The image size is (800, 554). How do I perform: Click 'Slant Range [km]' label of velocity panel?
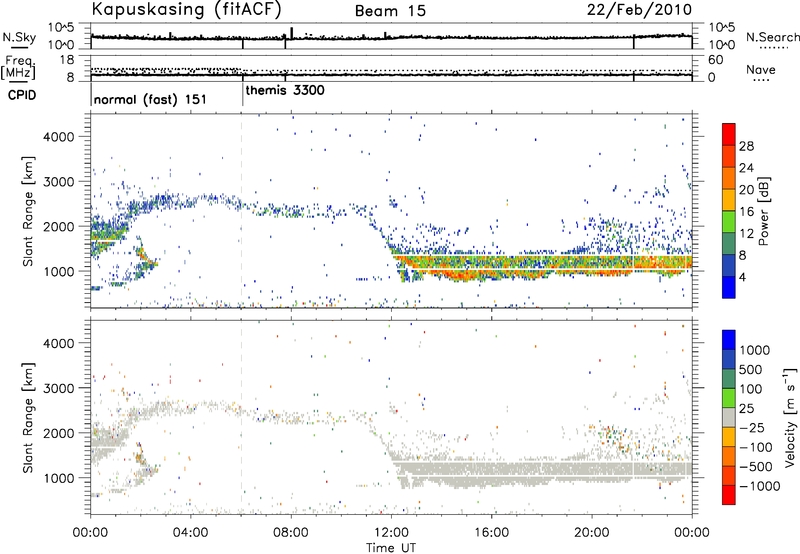(x=29, y=417)
